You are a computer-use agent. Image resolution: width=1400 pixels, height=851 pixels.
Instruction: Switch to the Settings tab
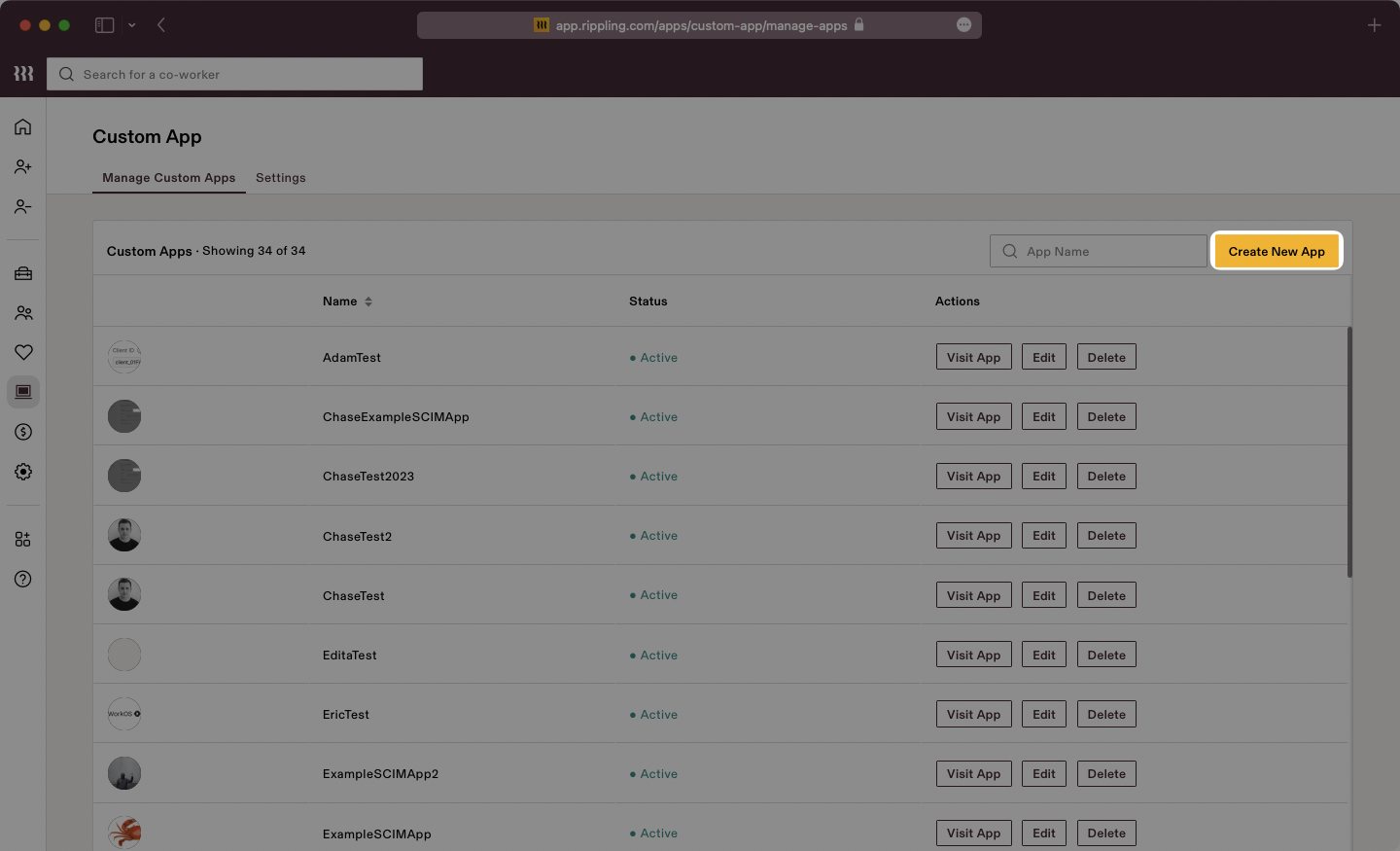(280, 178)
